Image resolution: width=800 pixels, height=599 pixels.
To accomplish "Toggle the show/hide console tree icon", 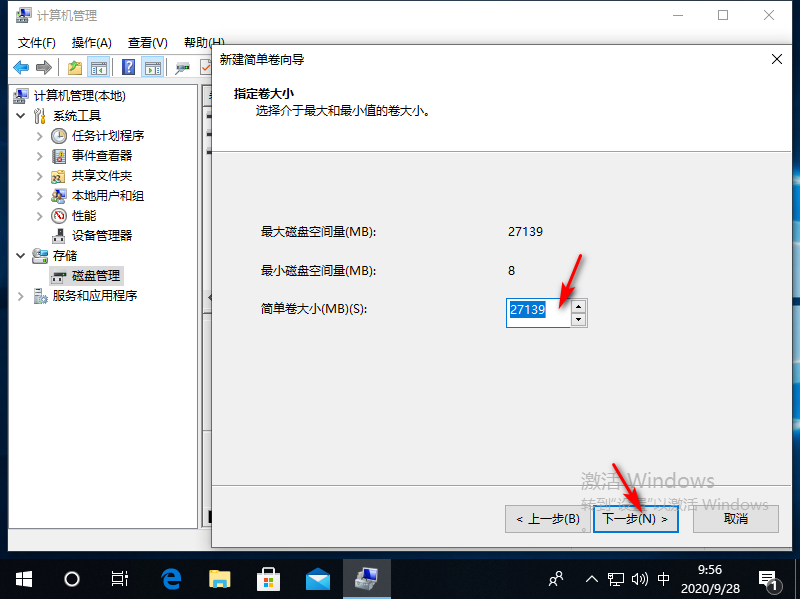I will pyautogui.click(x=98, y=67).
